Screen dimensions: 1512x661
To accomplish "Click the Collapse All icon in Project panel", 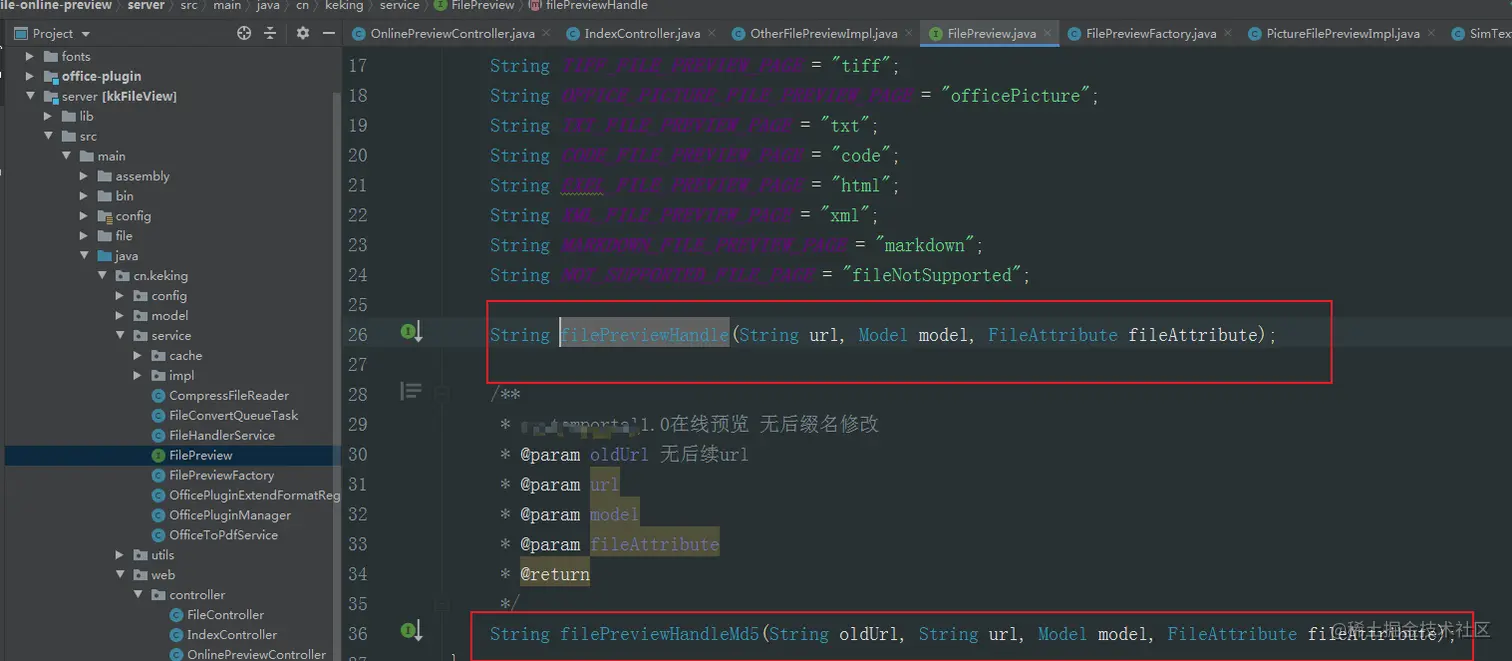I will [x=271, y=32].
